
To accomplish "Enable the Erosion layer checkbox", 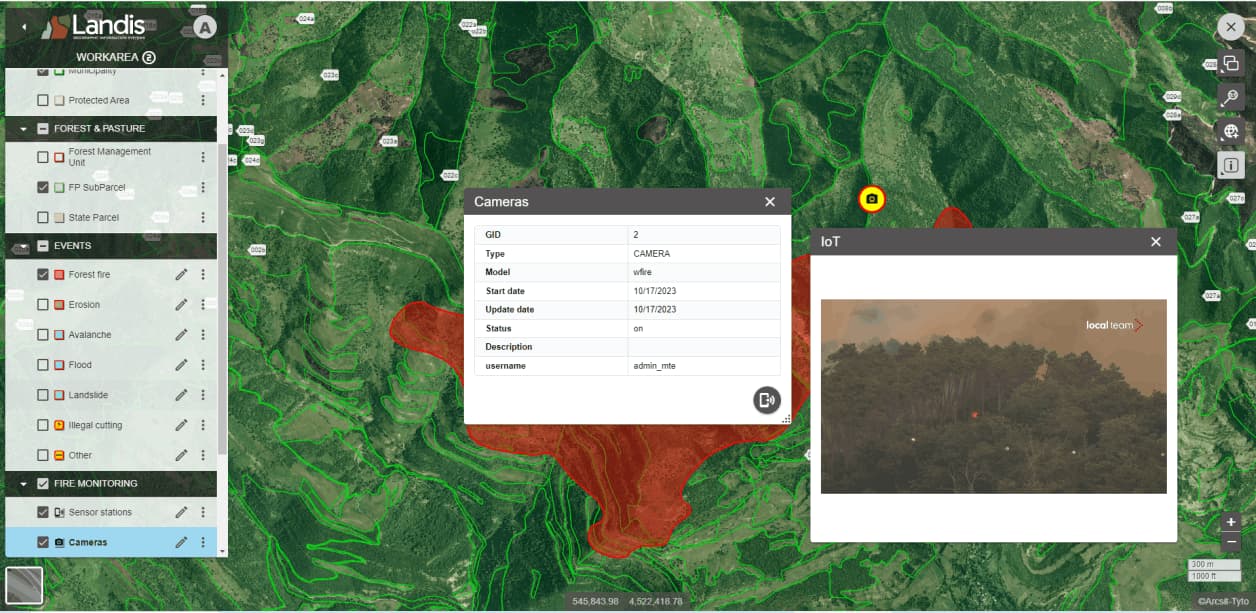I will tap(43, 305).
